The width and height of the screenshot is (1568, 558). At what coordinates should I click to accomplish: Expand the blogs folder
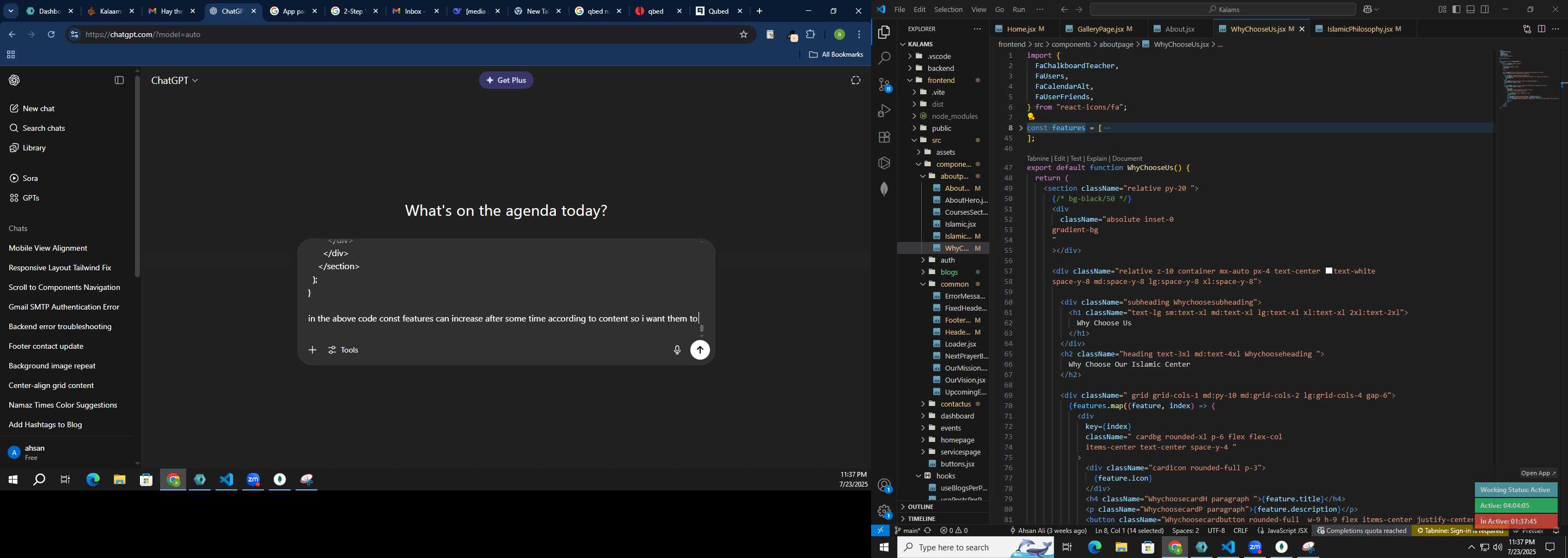tap(944, 272)
